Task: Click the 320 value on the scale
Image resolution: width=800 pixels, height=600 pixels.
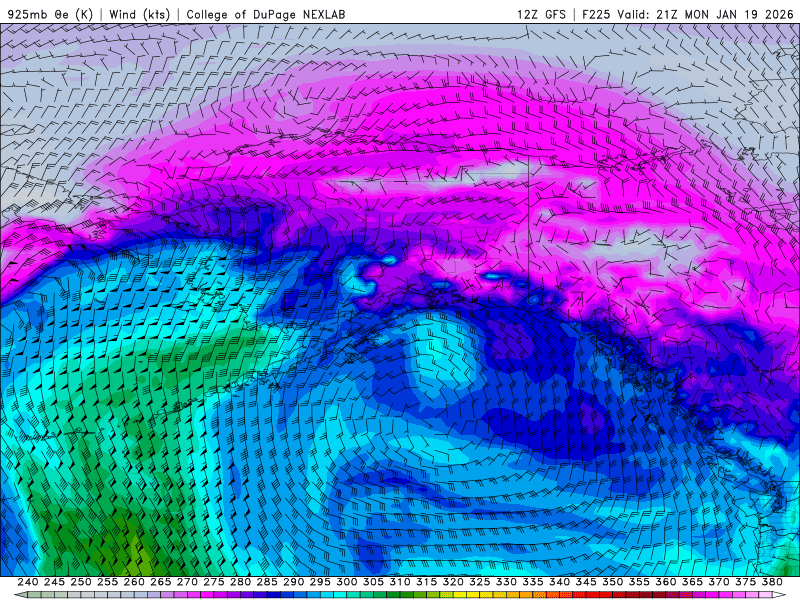Action: 453,582
